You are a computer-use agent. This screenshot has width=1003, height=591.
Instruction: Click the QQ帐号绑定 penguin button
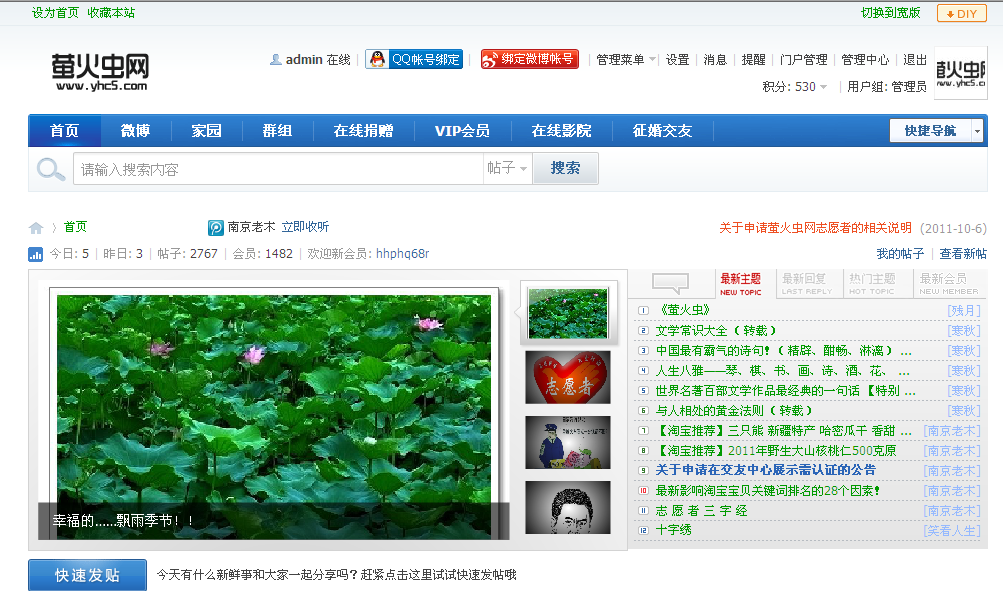[414, 59]
